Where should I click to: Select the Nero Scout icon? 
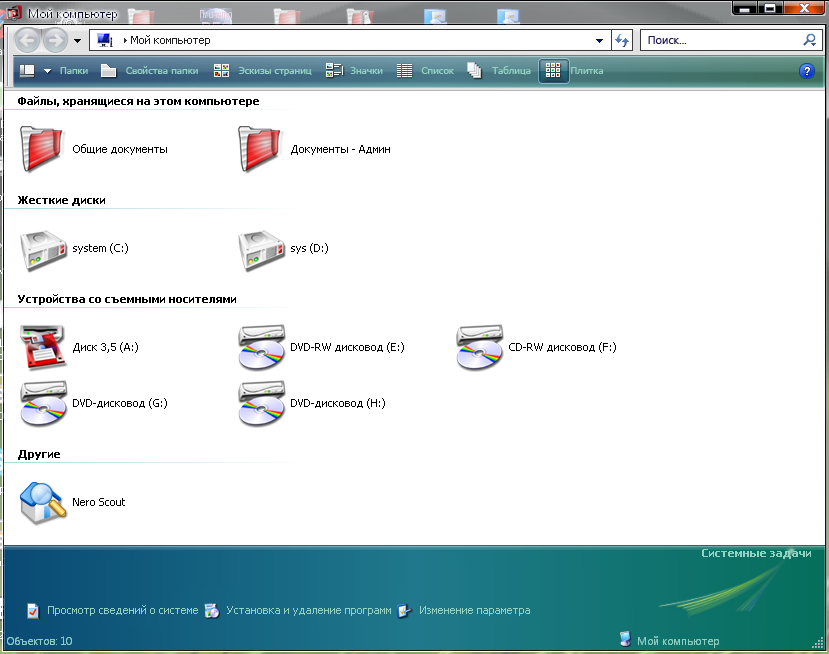click(x=43, y=502)
